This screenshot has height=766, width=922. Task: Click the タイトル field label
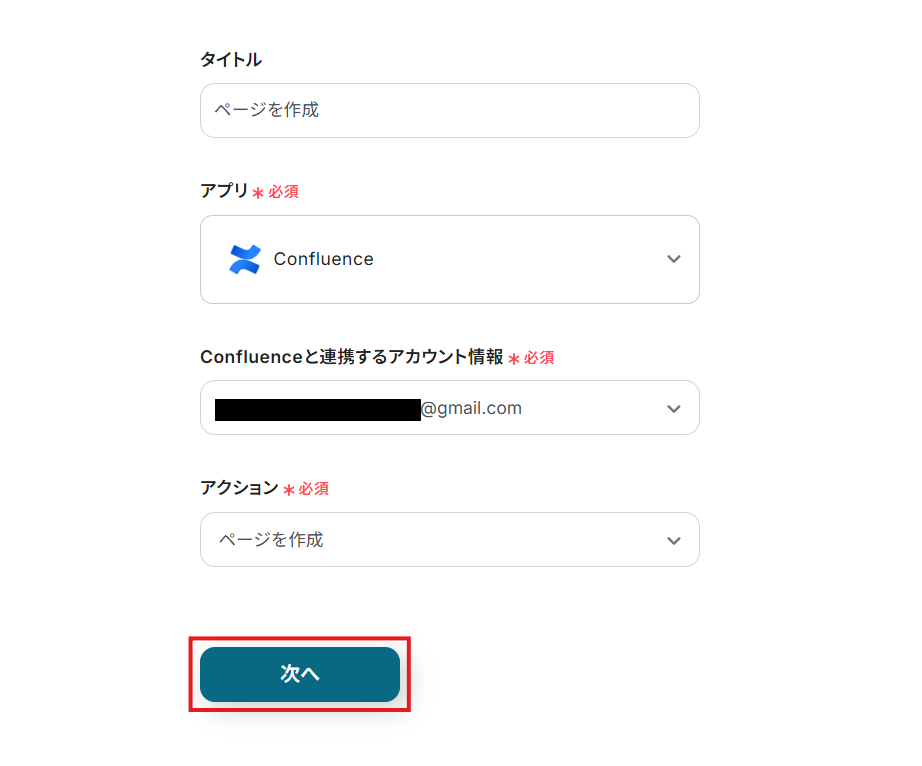tap(231, 59)
